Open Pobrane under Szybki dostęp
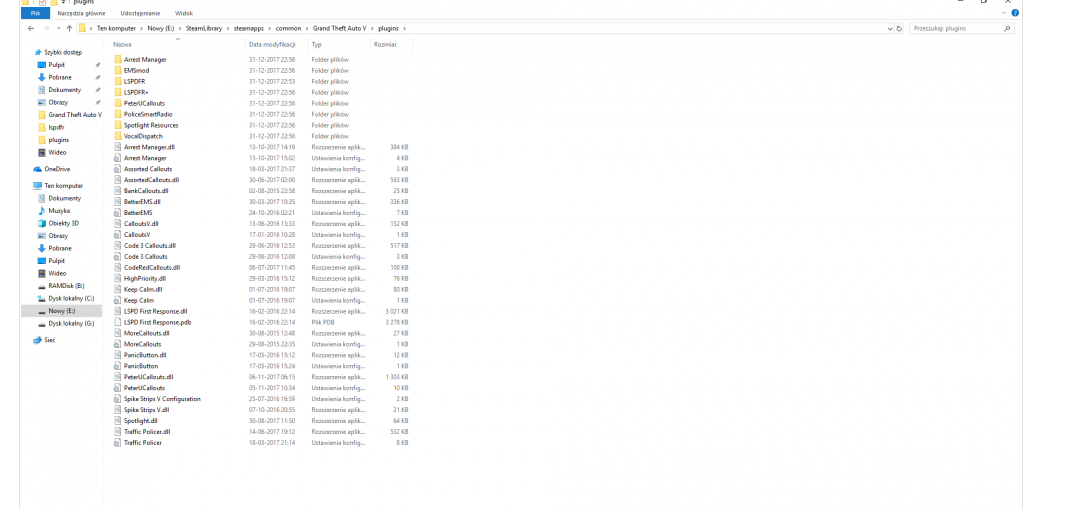Screen dimensions: 1087x509 coord(60,77)
